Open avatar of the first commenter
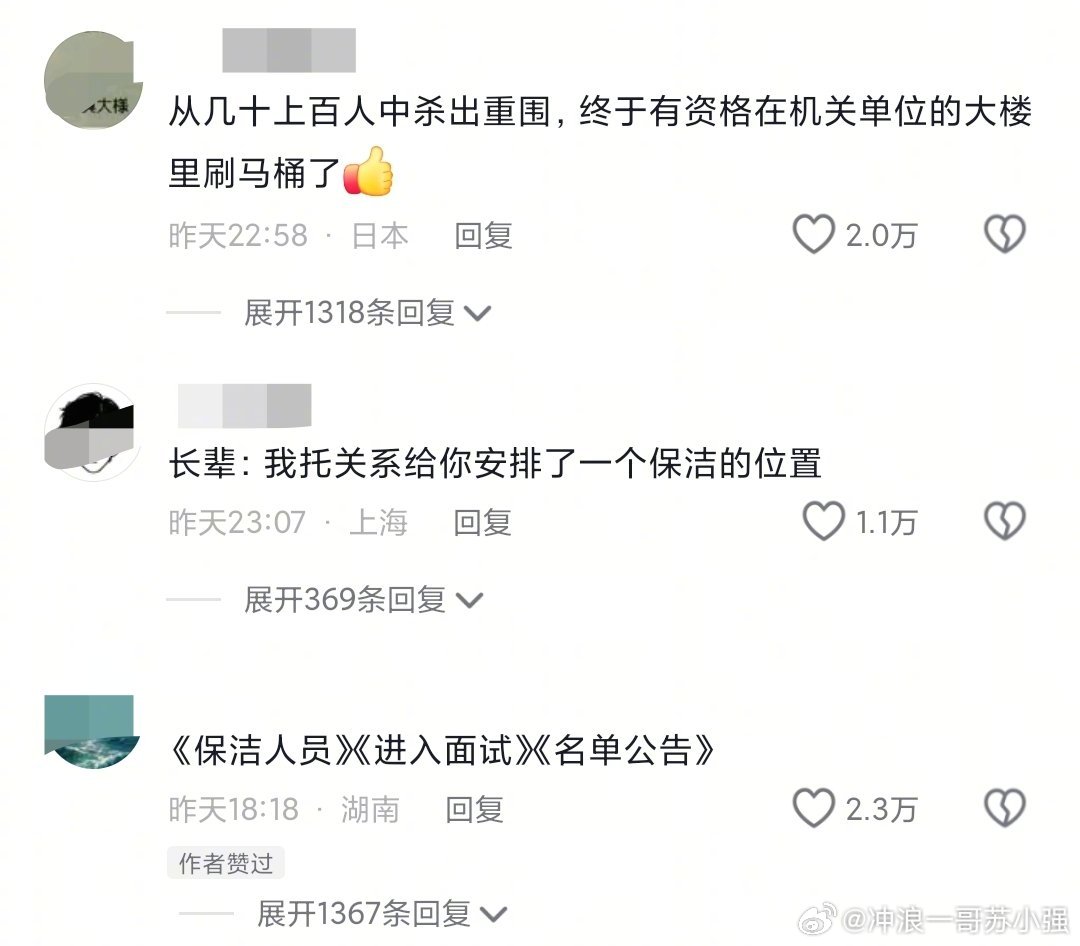This screenshot has width=1080, height=946. 93,79
